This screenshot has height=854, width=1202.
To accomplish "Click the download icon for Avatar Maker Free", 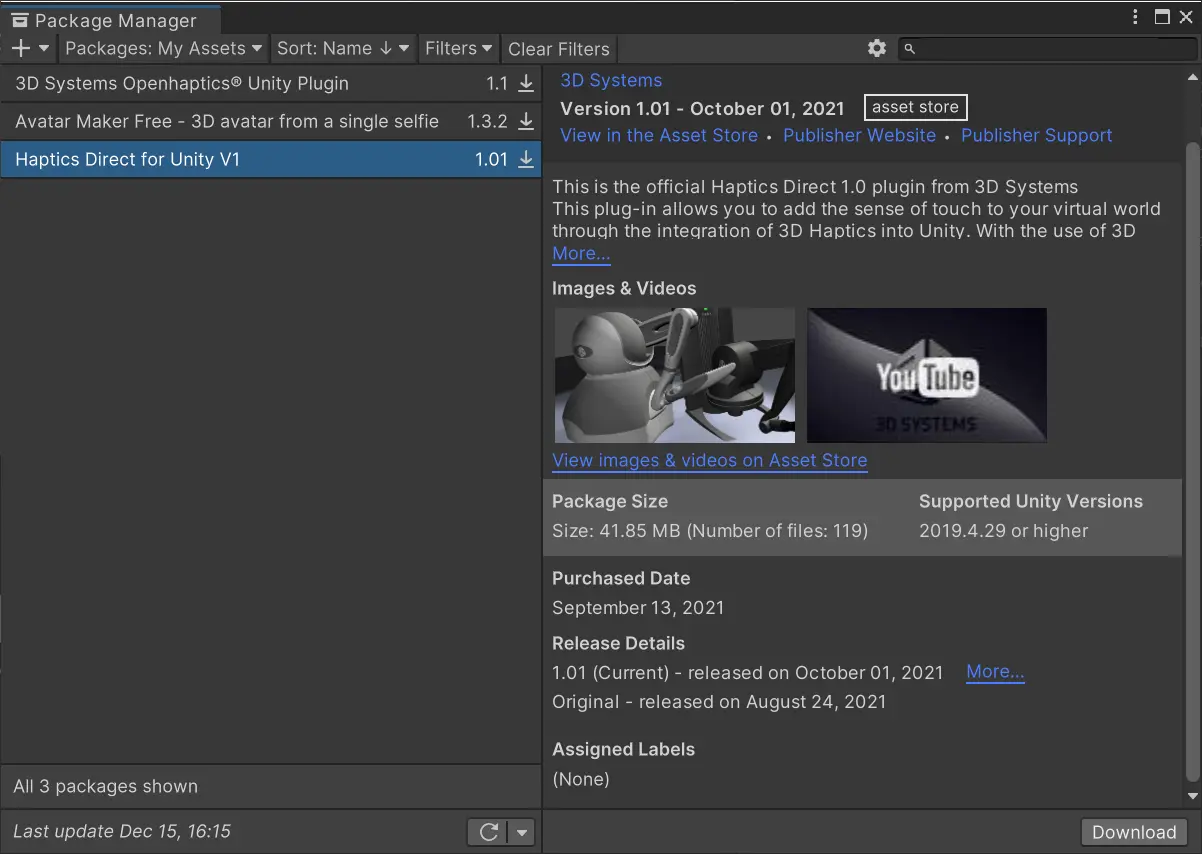I will tap(526, 122).
